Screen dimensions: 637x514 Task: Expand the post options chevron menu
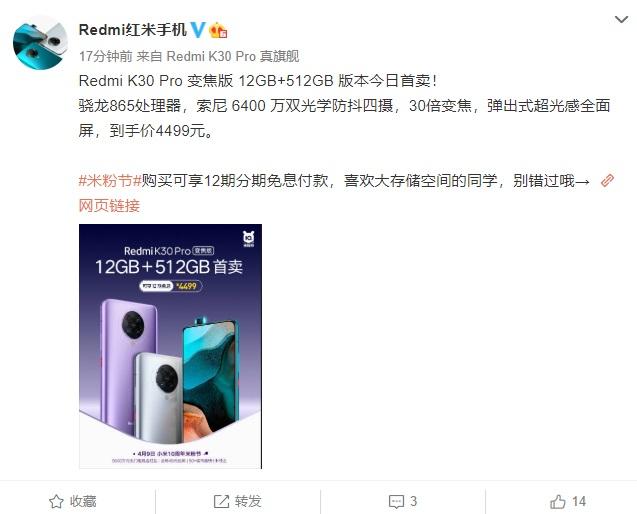coord(621,19)
